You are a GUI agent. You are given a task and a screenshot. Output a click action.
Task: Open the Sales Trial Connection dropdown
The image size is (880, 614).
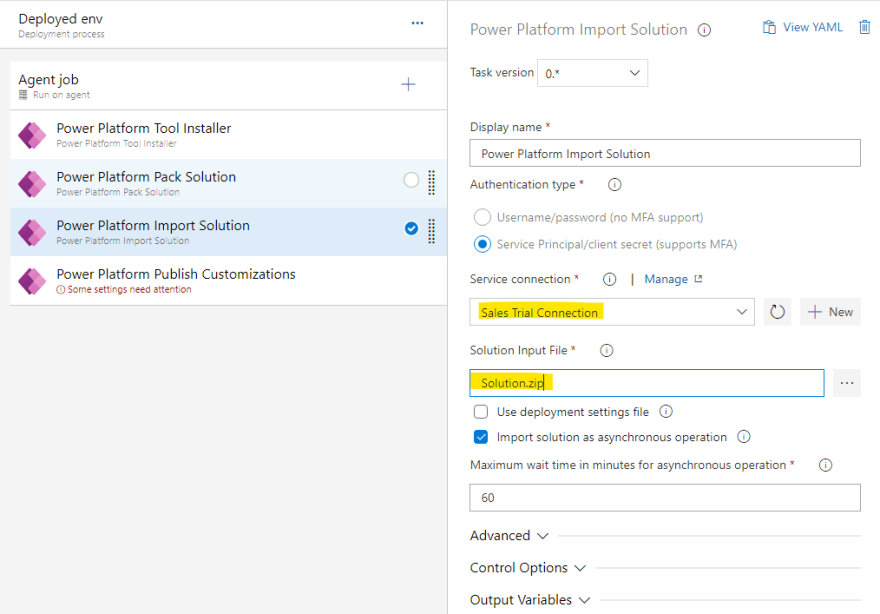pyautogui.click(x=612, y=312)
